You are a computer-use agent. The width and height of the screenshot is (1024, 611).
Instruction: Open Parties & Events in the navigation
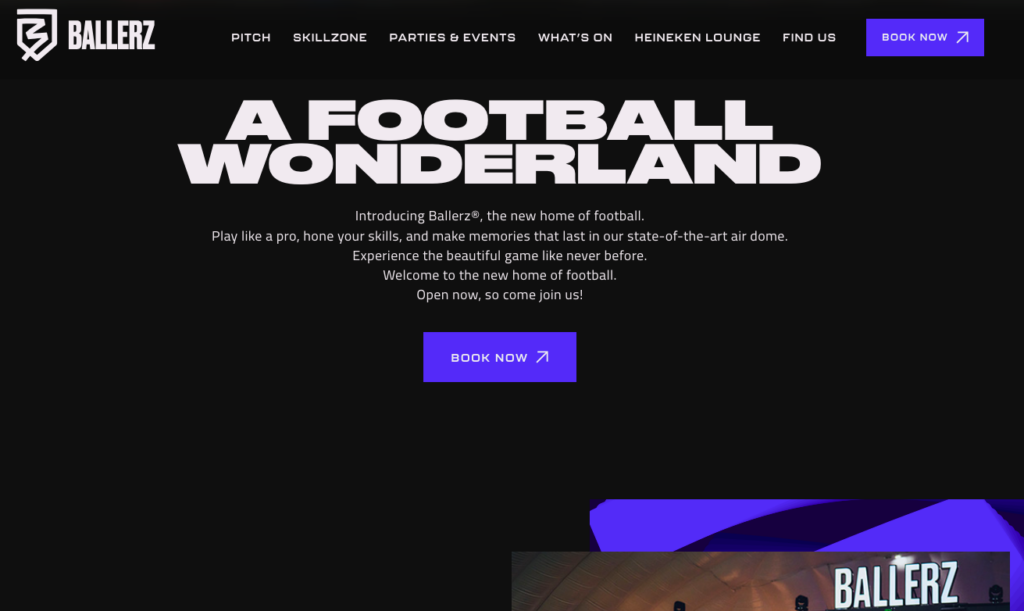click(453, 38)
